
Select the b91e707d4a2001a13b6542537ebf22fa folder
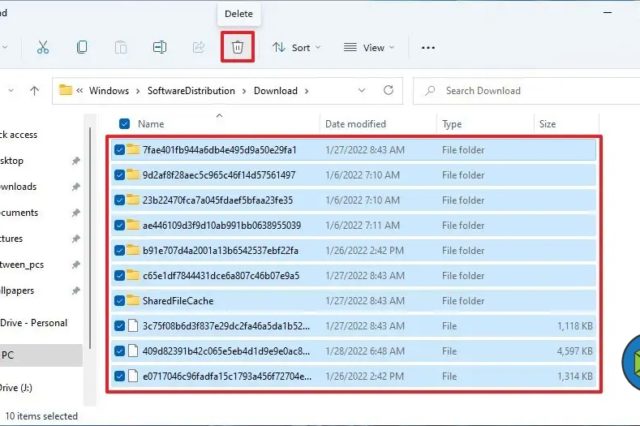221,250
